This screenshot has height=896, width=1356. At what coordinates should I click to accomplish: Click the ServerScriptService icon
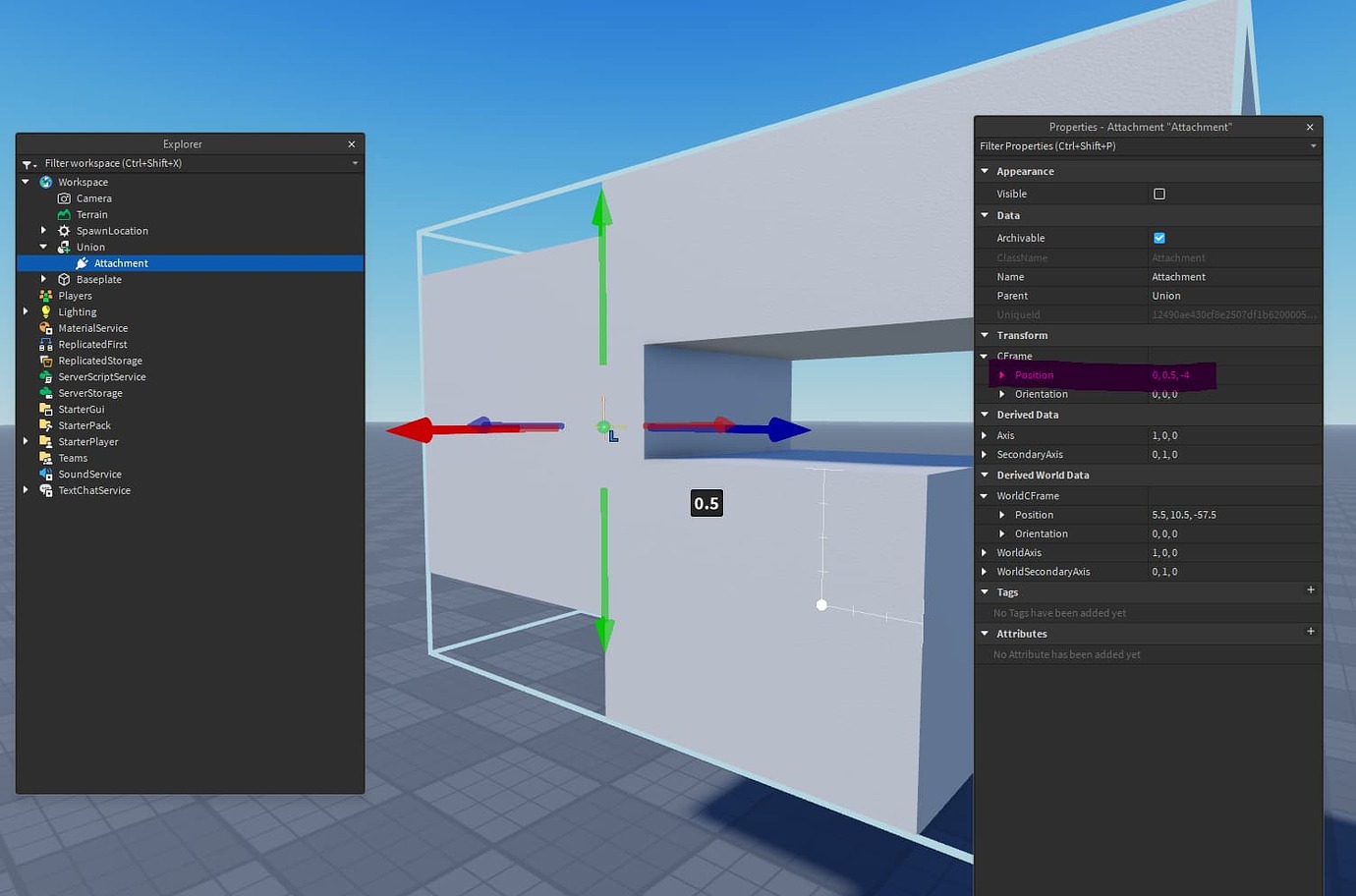click(45, 376)
